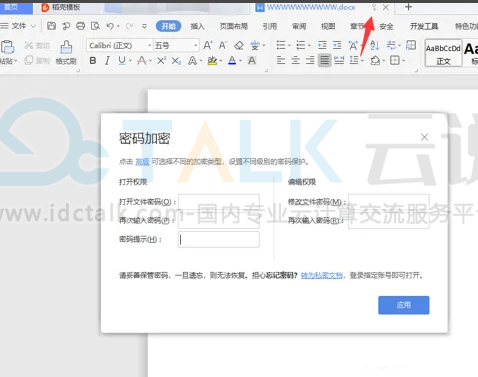Click the Distributed alignment icon

tap(339, 60)
